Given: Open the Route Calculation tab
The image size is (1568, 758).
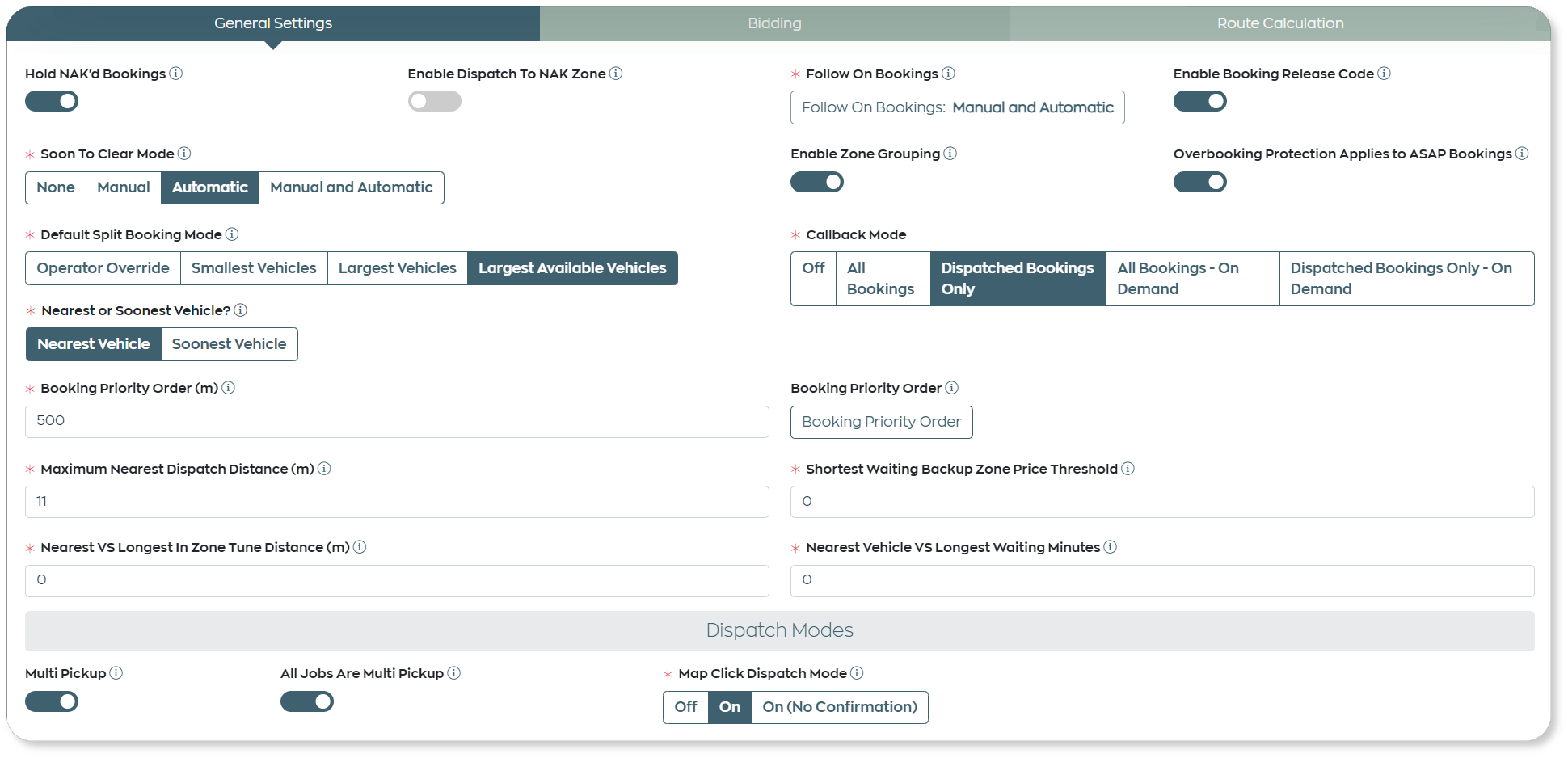Looking at the screenshot, I should (x=1280, y=23).
